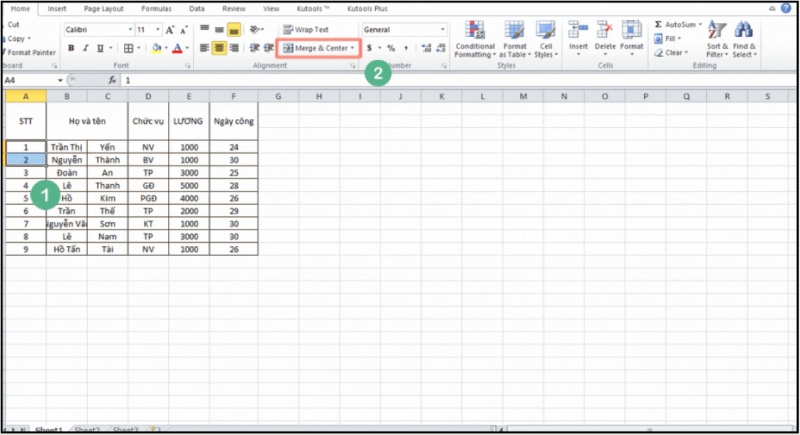Click the Cut command
The width and height of the screenshot is (800, 435).
click(13, 24)
